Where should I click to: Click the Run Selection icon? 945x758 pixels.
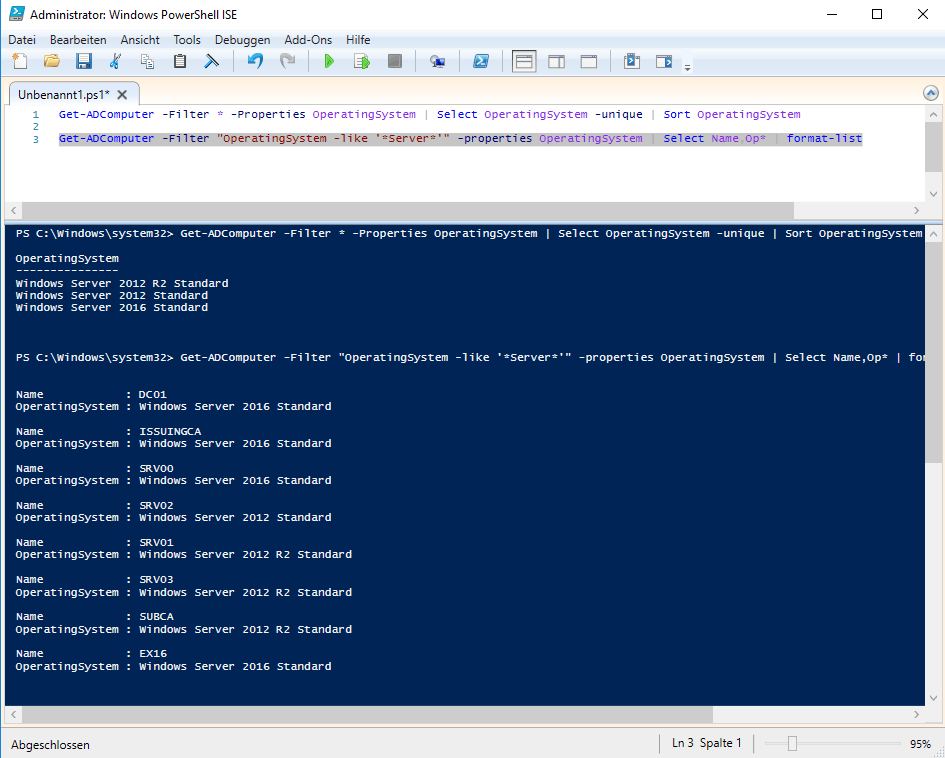(x=362, y=62)
